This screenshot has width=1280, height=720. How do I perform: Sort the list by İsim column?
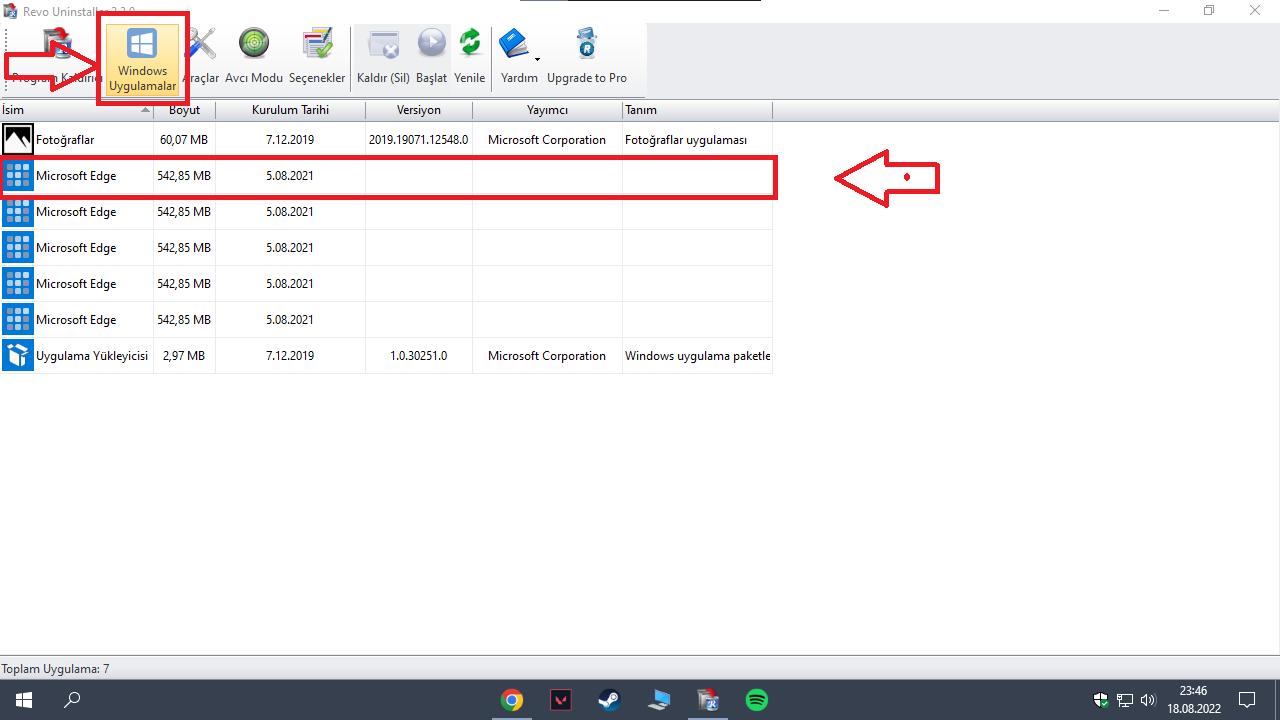click(x=77, y=110)
